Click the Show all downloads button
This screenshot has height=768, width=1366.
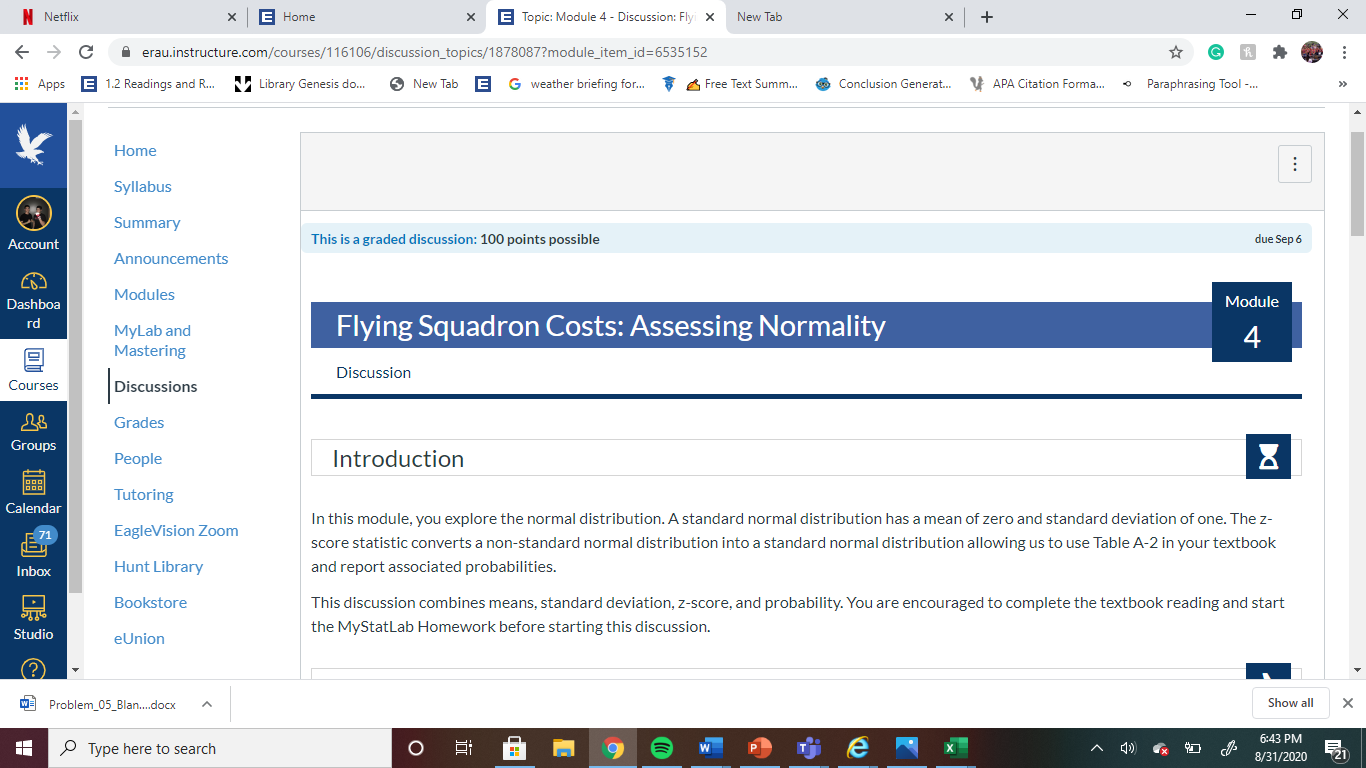(1290, 702)
